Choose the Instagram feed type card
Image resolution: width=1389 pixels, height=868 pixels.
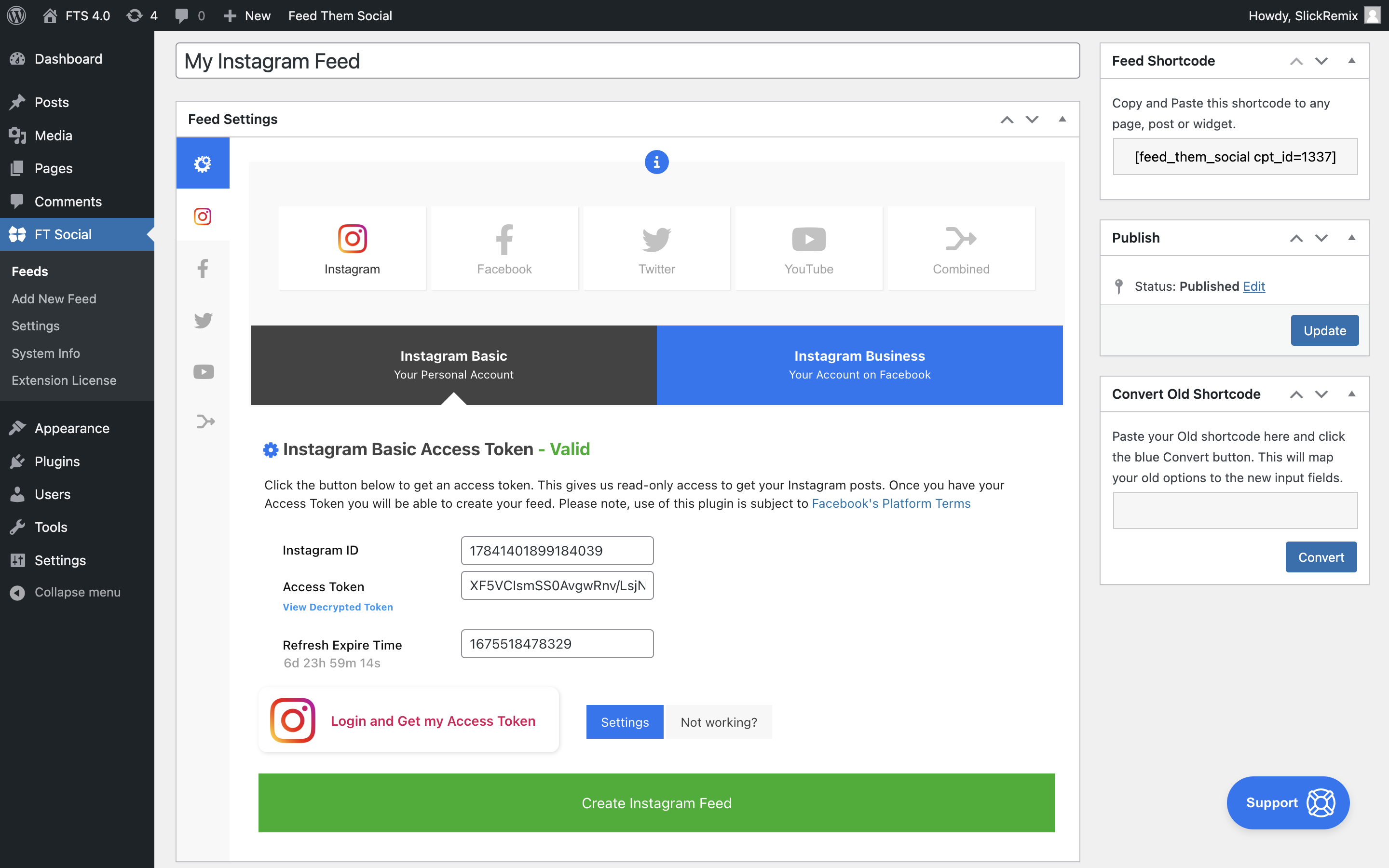click(x=352, y=248)
